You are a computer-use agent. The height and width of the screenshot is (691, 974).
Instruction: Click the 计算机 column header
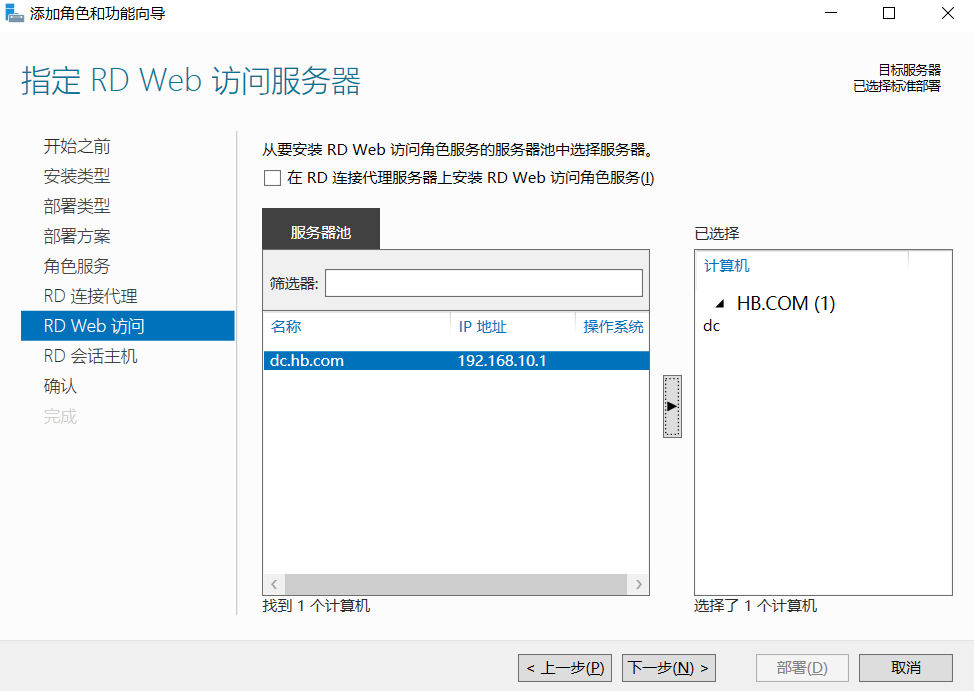[x=726, y=266]
